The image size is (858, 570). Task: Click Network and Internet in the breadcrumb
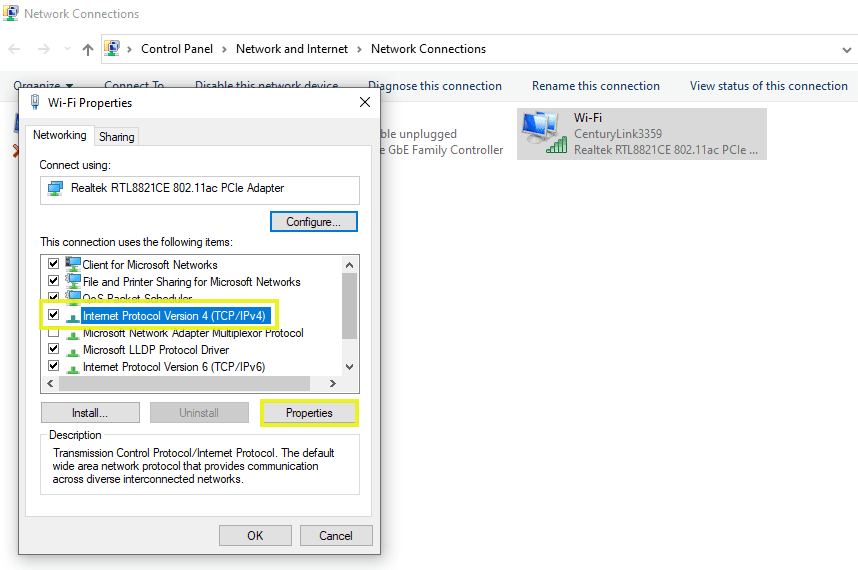[x=292, y=49]
